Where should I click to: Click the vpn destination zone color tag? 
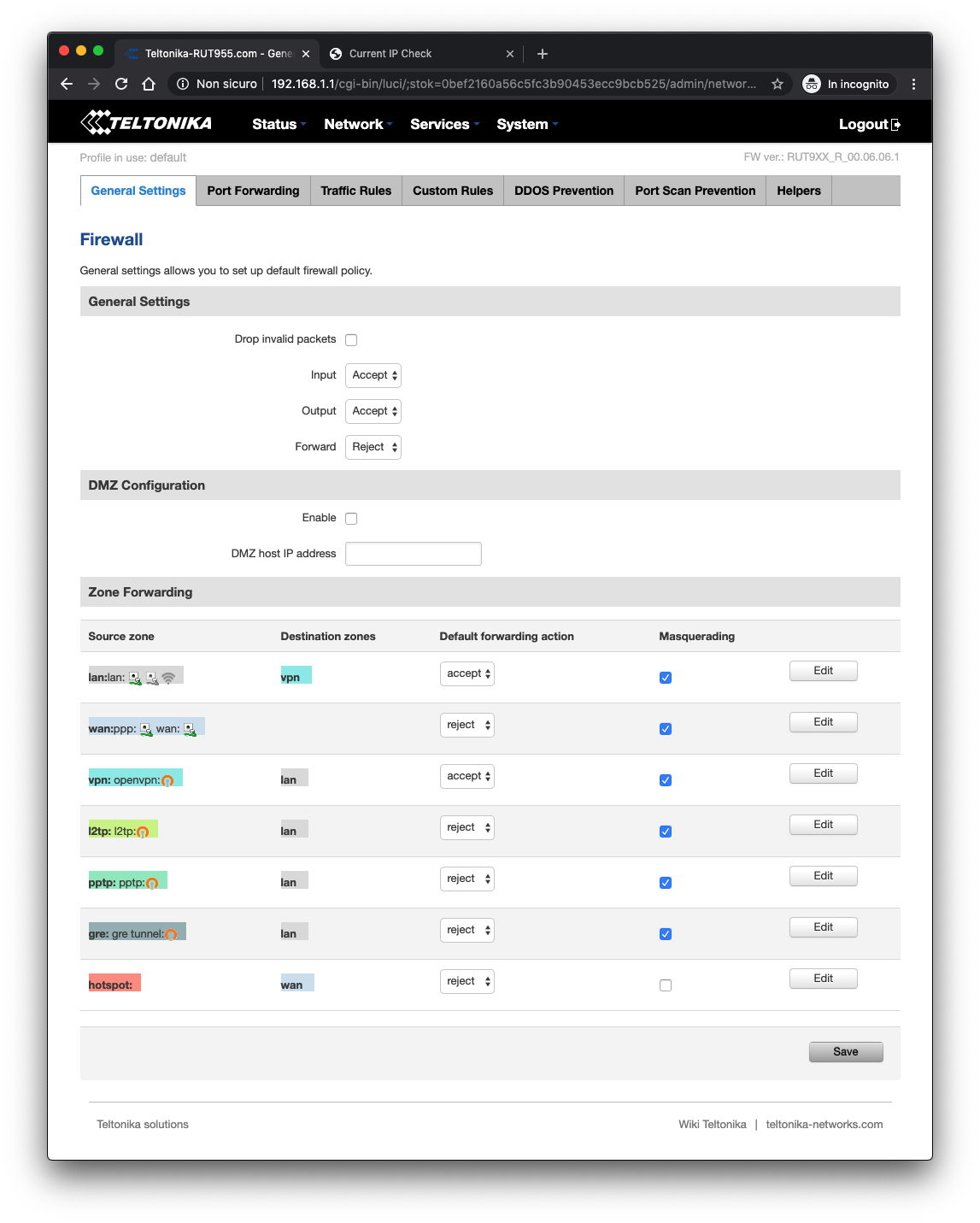296,676
